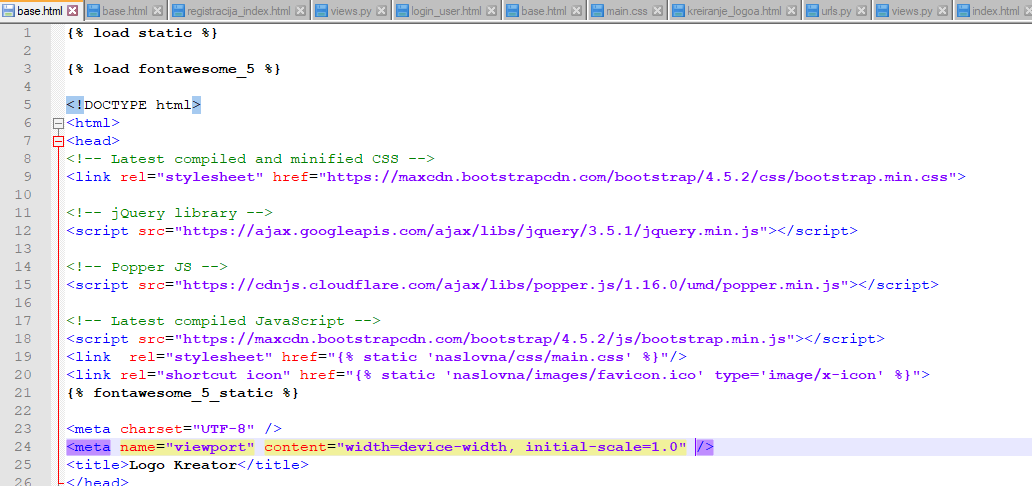
Task: Click line number 15 in the margin
Action: point(22,285)
